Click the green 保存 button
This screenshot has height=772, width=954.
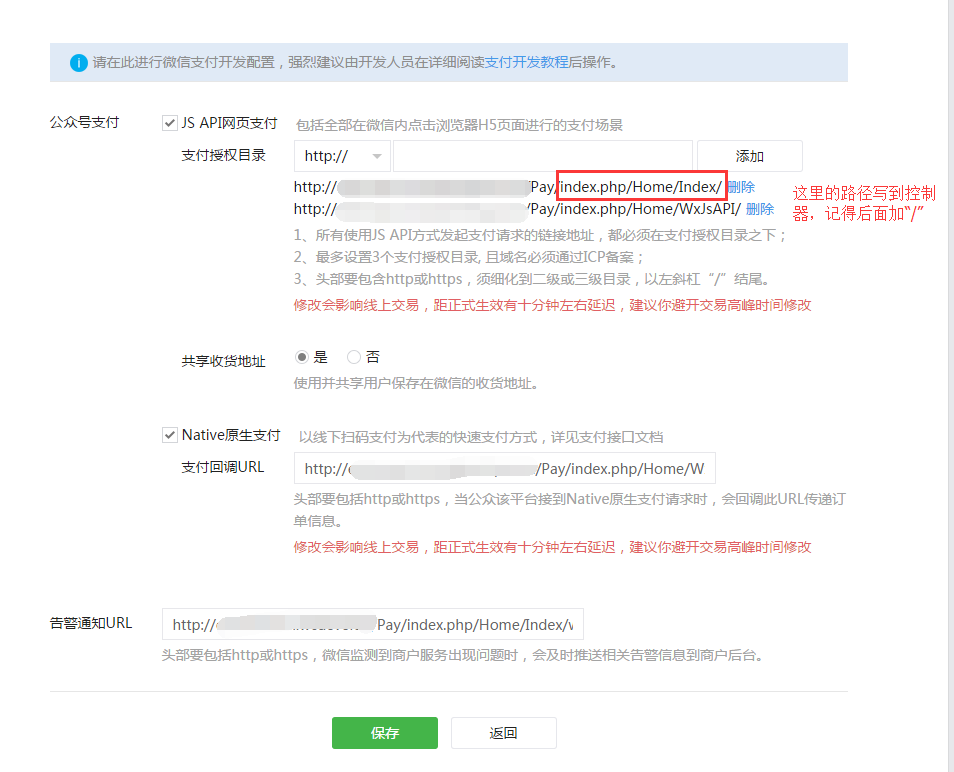tap(384, 733)
